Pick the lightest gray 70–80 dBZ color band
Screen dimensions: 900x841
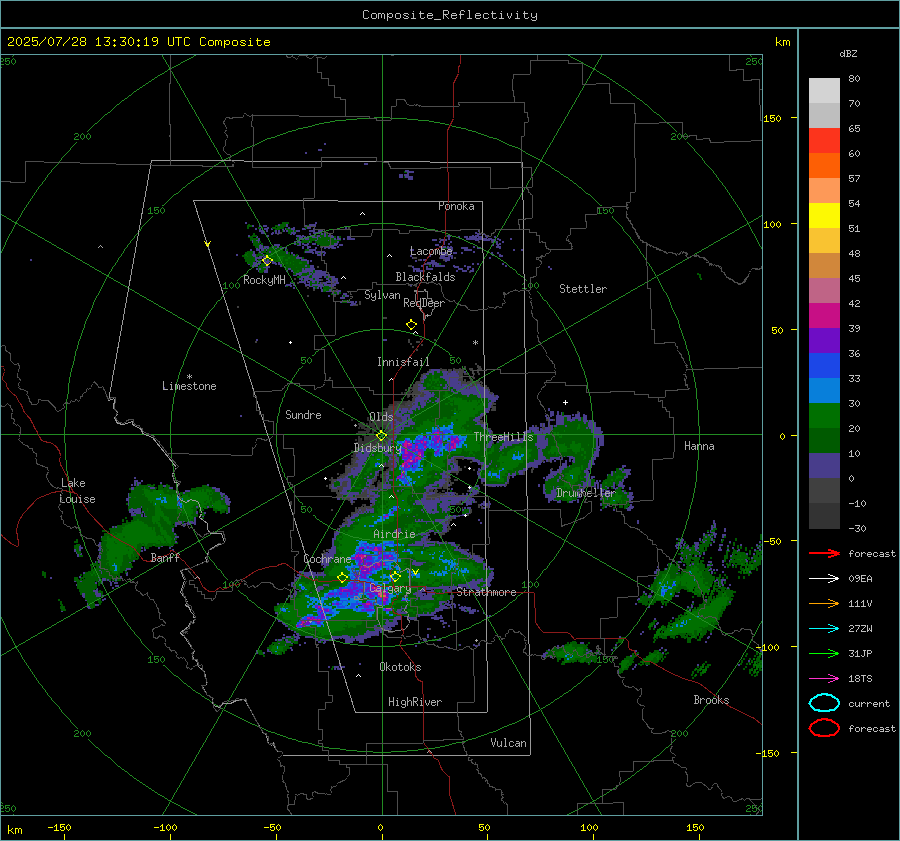click(x=824, y=91)
